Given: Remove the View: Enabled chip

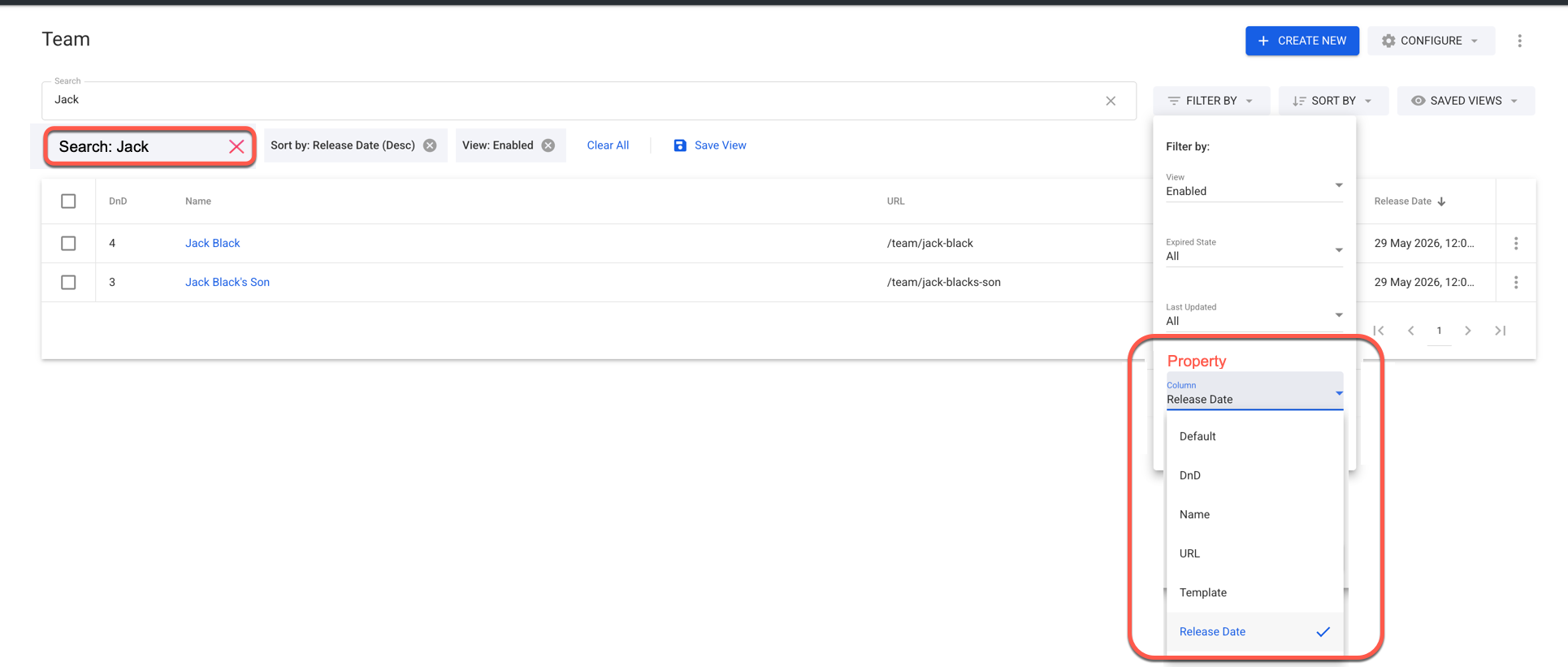Looking at the screenshot, I should 548,145.
